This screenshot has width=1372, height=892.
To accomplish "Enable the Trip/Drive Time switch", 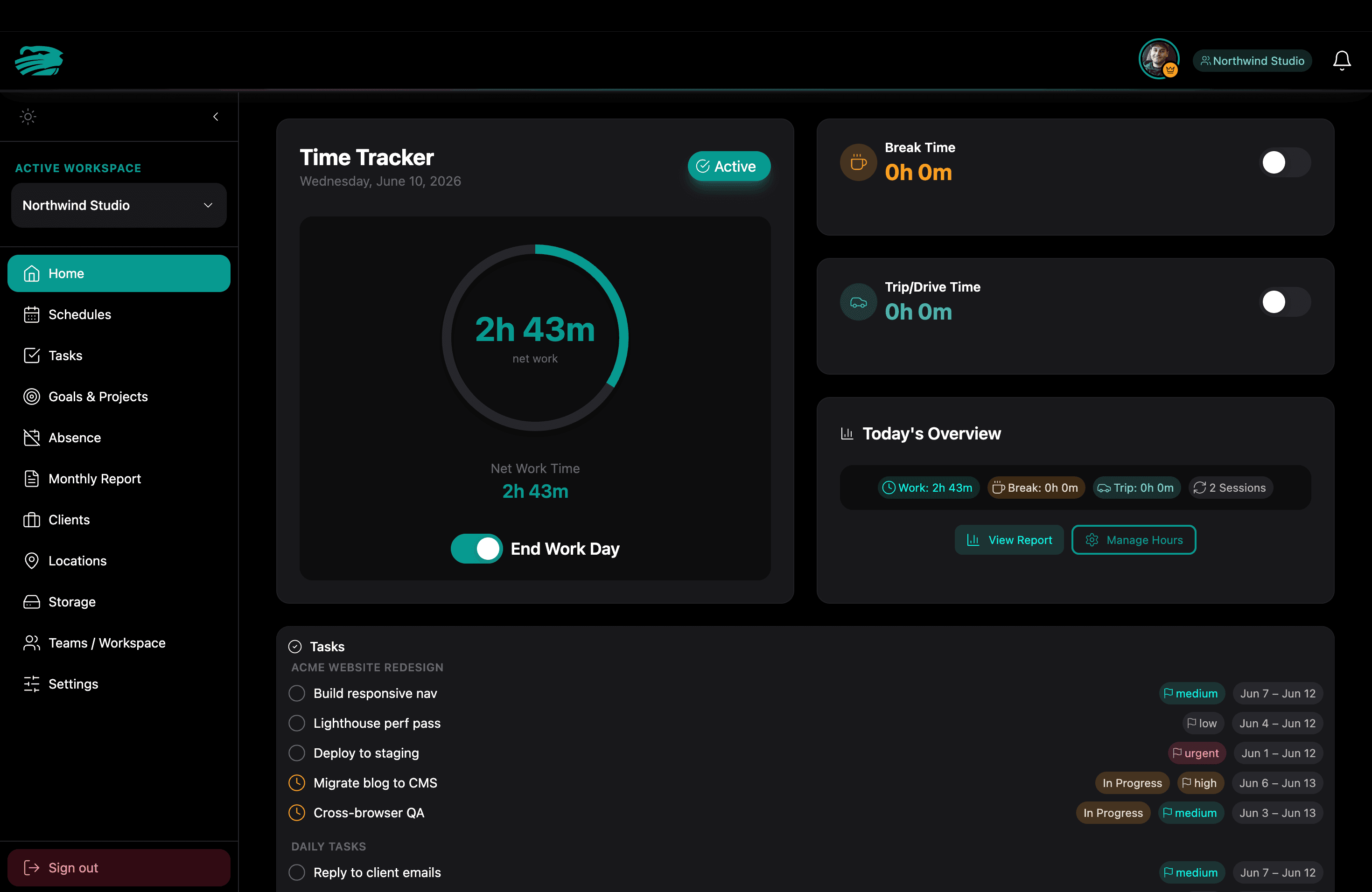I will point(1285,302).
